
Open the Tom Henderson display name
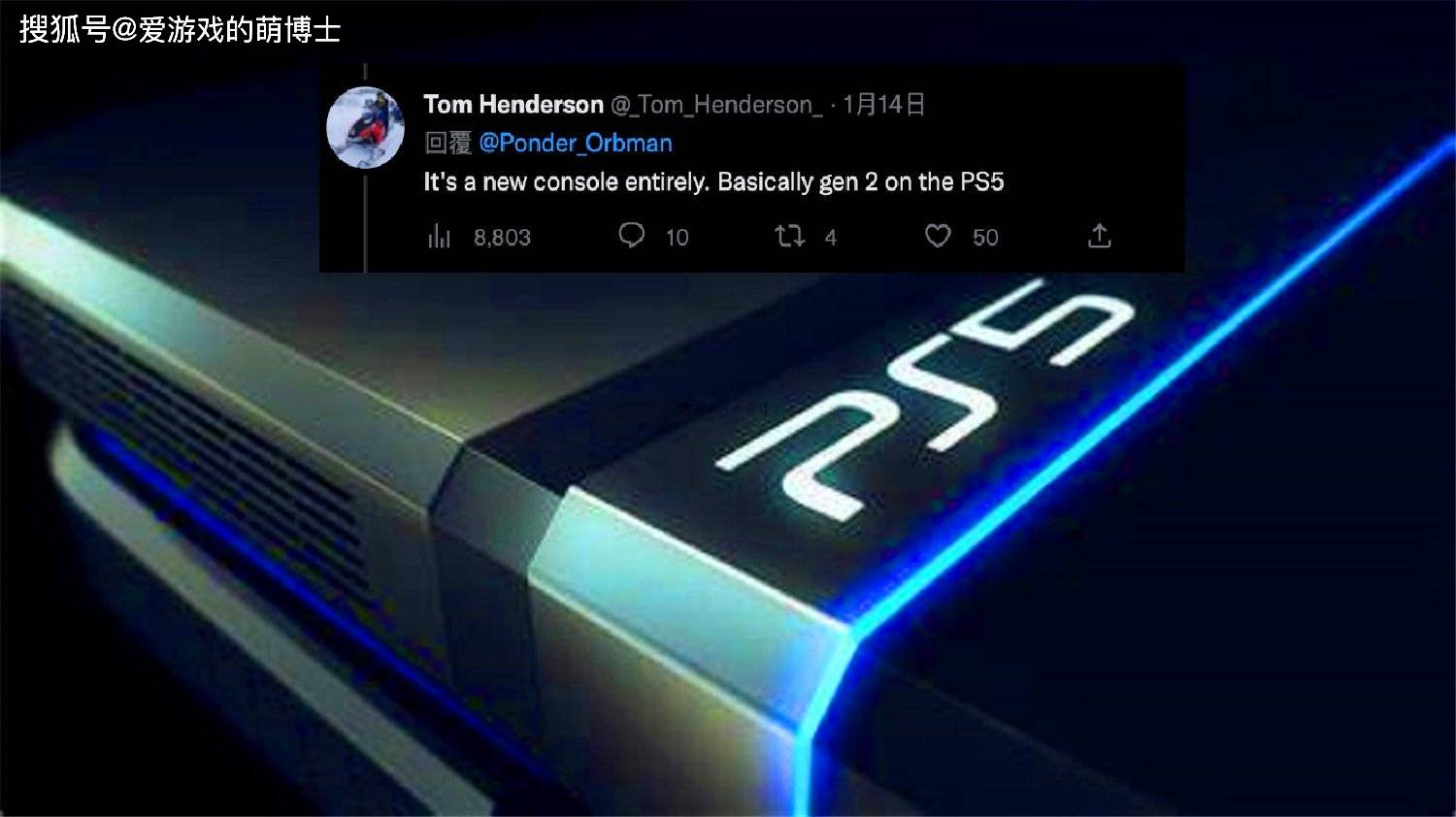513,104
